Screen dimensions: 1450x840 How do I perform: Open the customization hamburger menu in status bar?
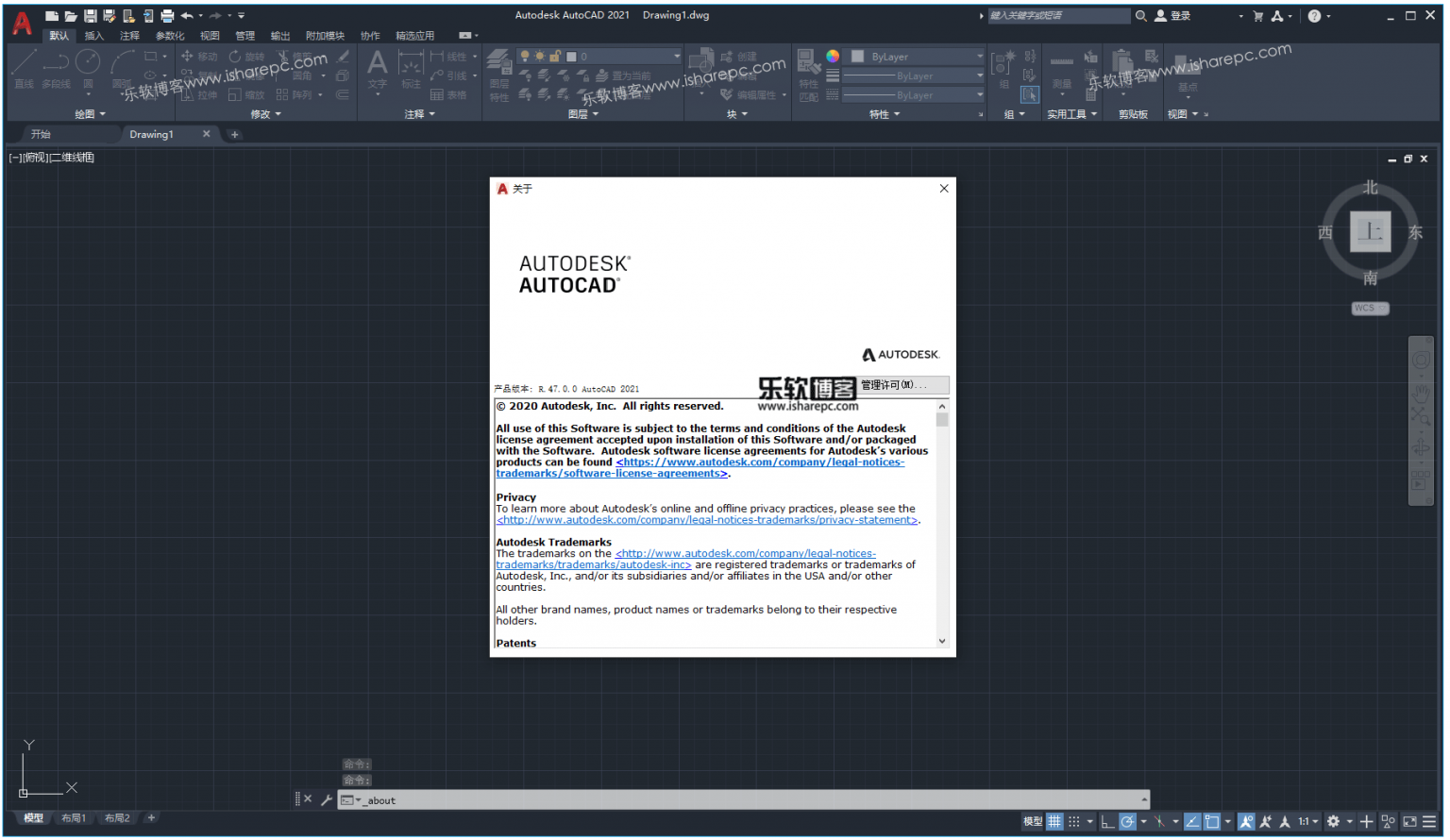(1429, 822)
